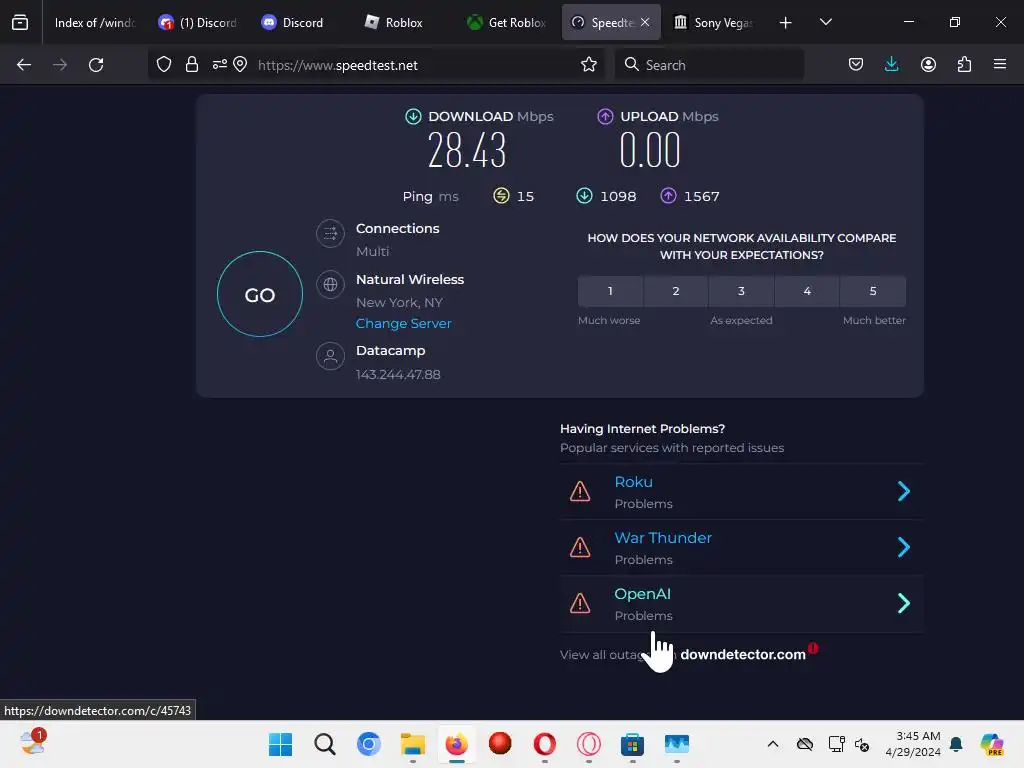Image resolution: width=1024 pixels, height=768 pixels.
Task: Click the upload latency icon near 1567
Action: click(x=668, y=196)
